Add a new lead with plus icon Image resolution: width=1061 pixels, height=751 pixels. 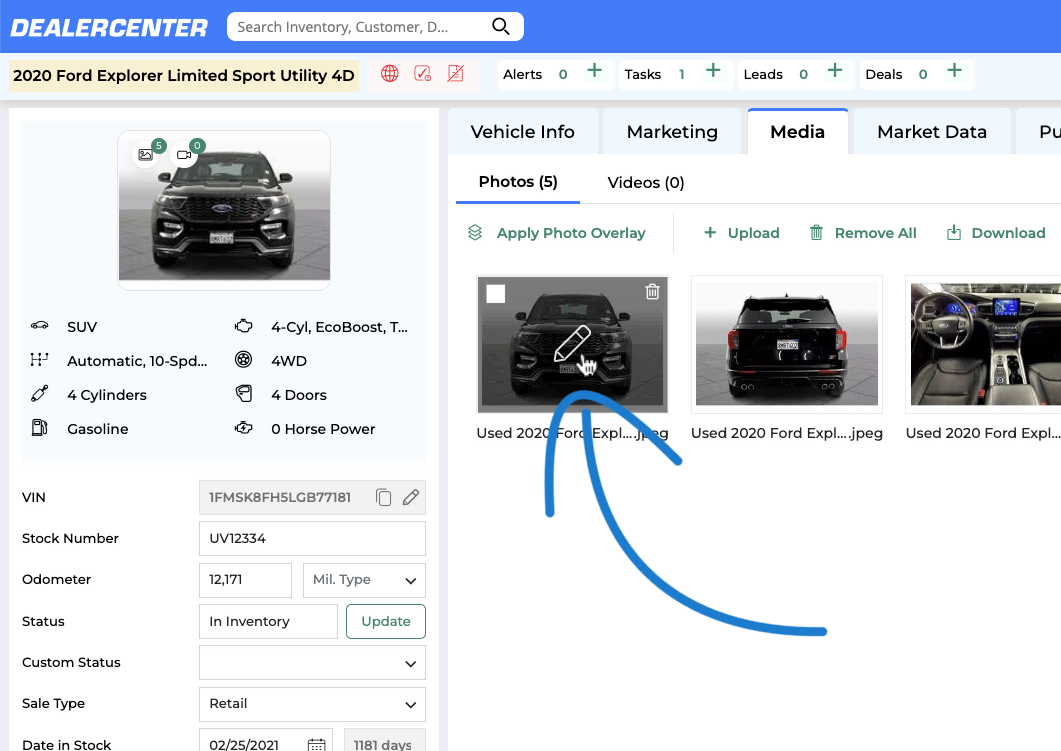click(x=835, y=70)
